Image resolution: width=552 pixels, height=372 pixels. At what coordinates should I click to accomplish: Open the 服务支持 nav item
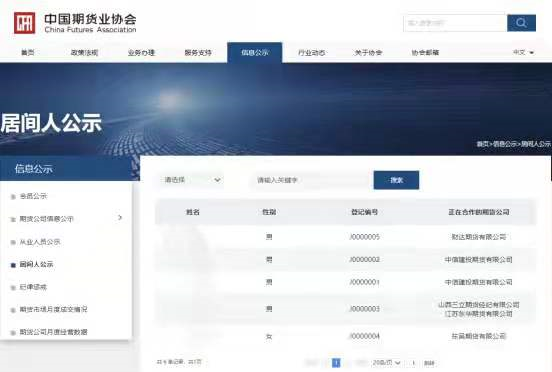198,53
